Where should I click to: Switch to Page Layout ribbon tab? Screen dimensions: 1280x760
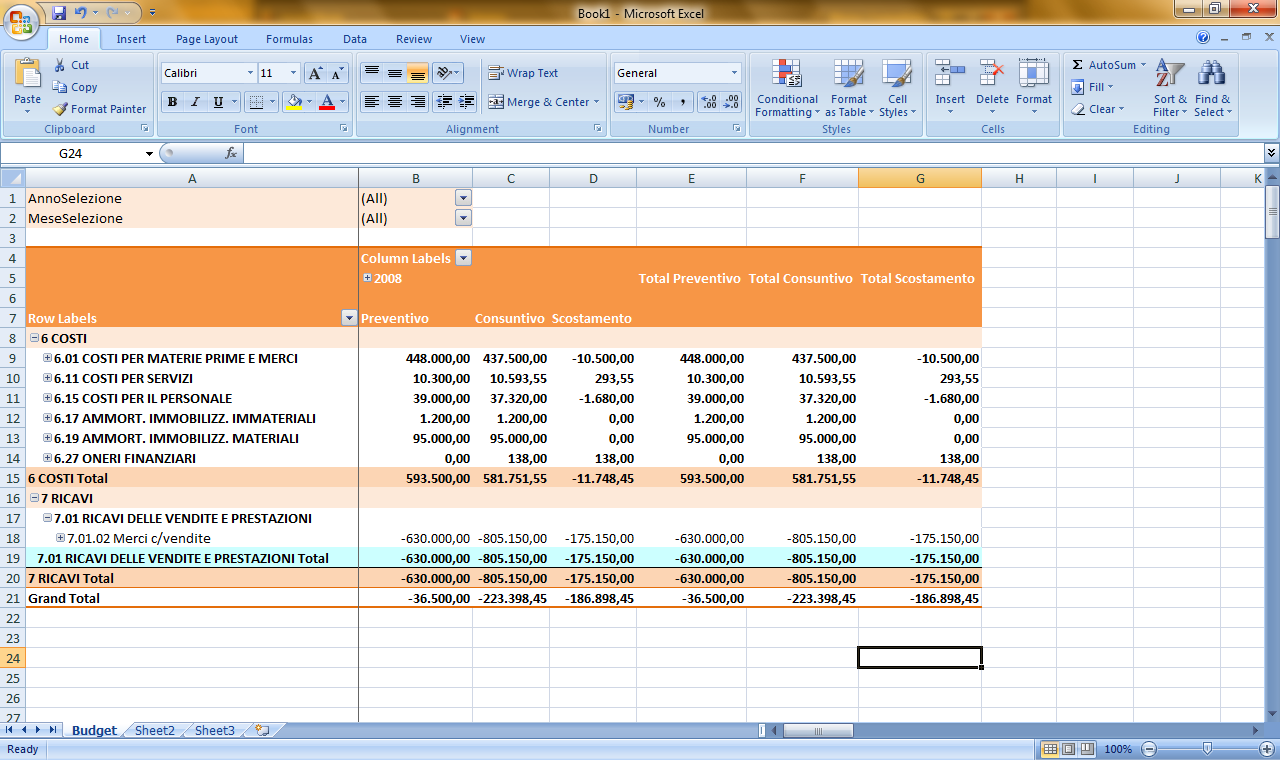click(207, 39)
